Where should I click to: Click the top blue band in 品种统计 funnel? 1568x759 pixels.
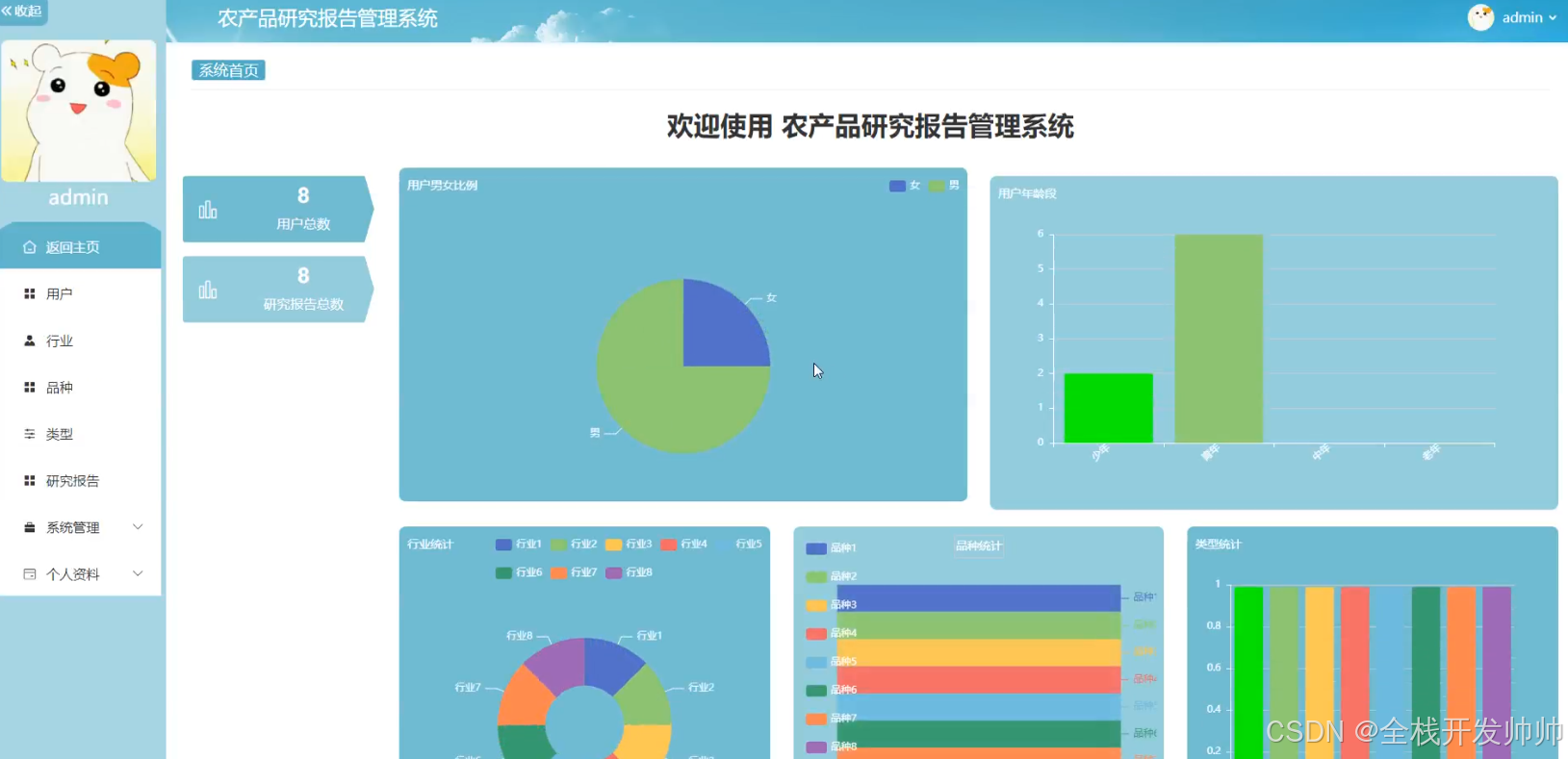pyautogui.click(x=979, y=597)
